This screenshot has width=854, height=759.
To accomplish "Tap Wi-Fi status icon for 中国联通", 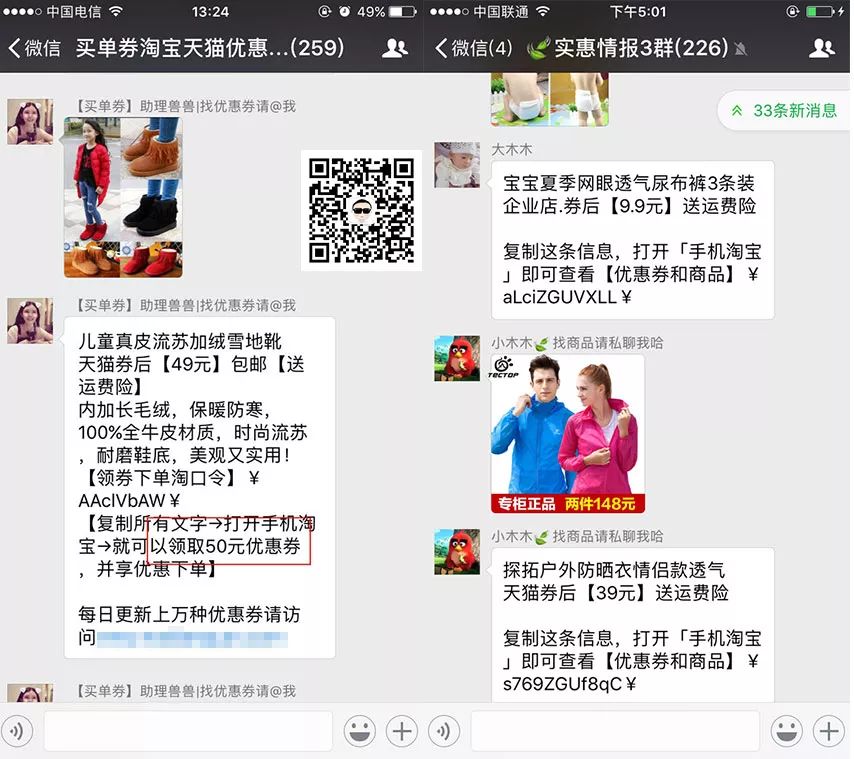I will [x=542, y=11].
